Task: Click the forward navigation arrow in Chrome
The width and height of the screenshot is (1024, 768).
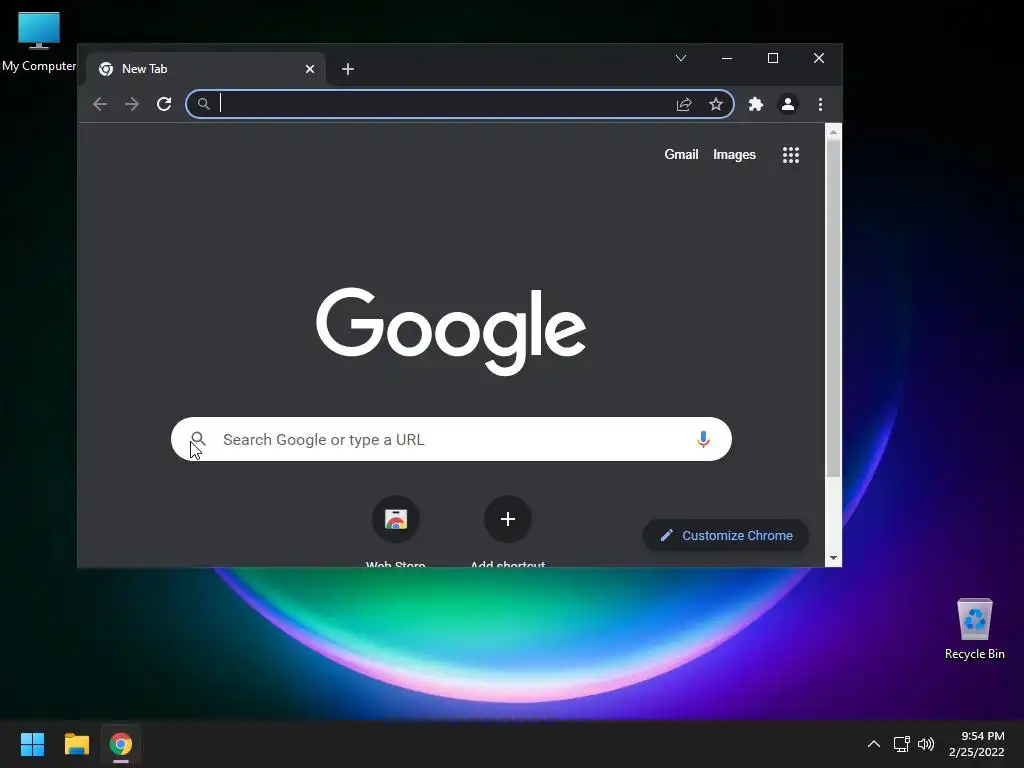Action: [x=132, y=104]
